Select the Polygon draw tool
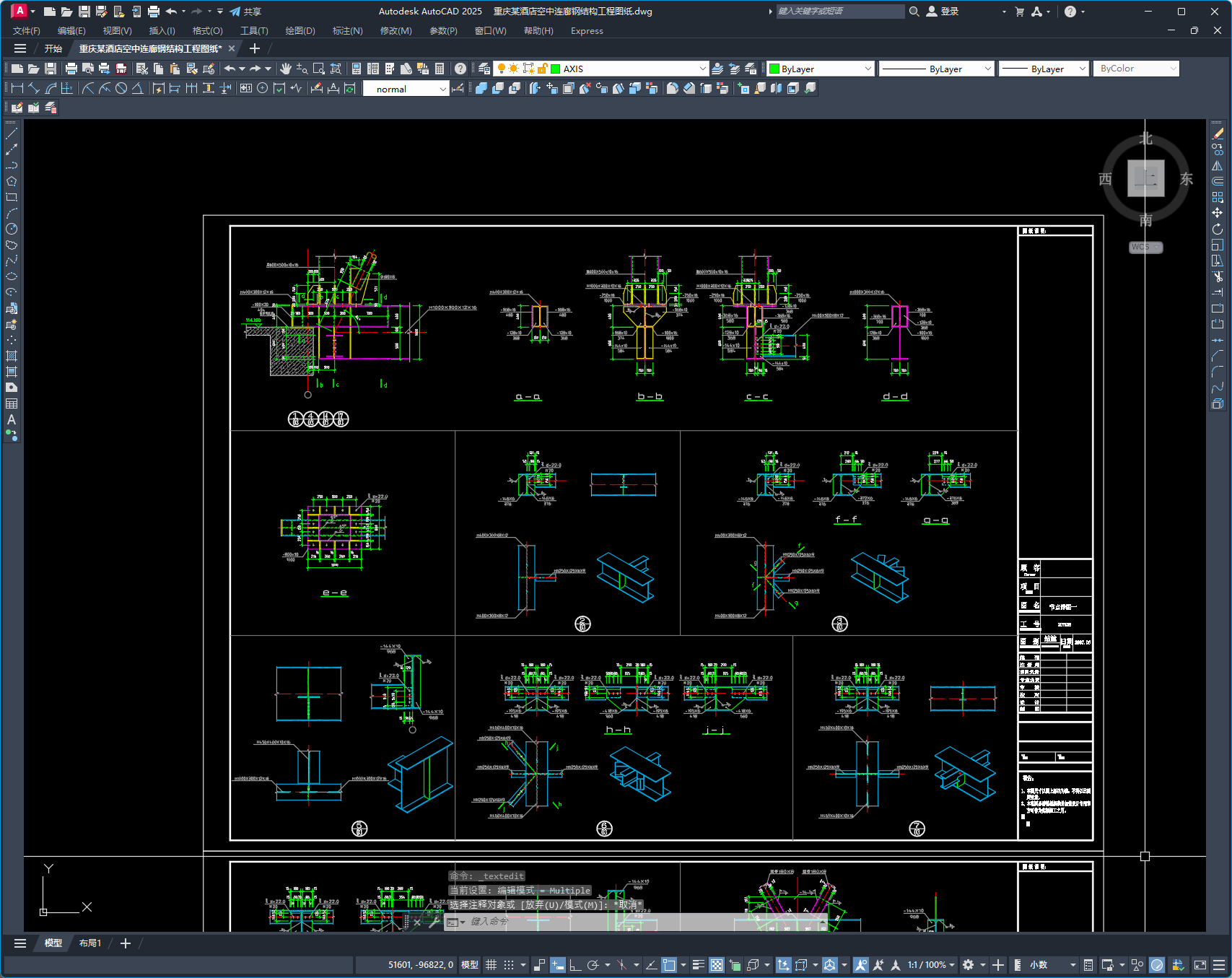The image size is (1232, 978). 12,181
